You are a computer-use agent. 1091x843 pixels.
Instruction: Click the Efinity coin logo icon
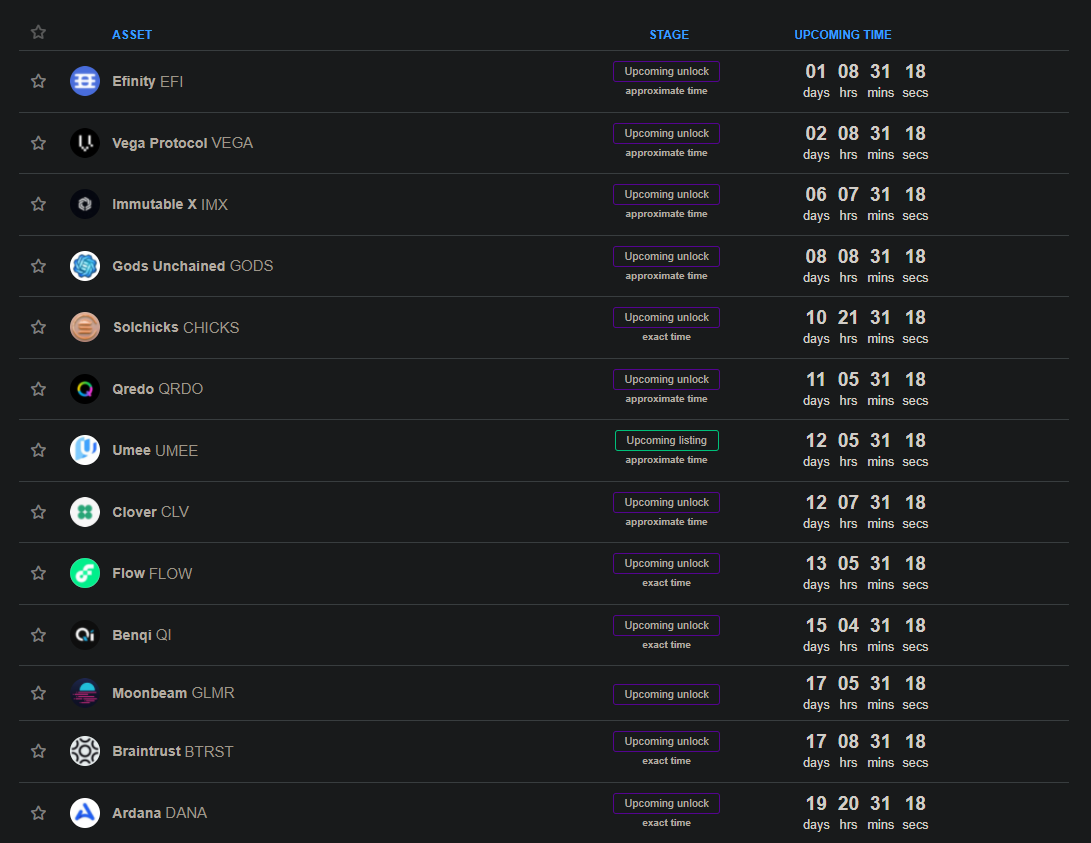pyautogui.click(x=85, y=81)
